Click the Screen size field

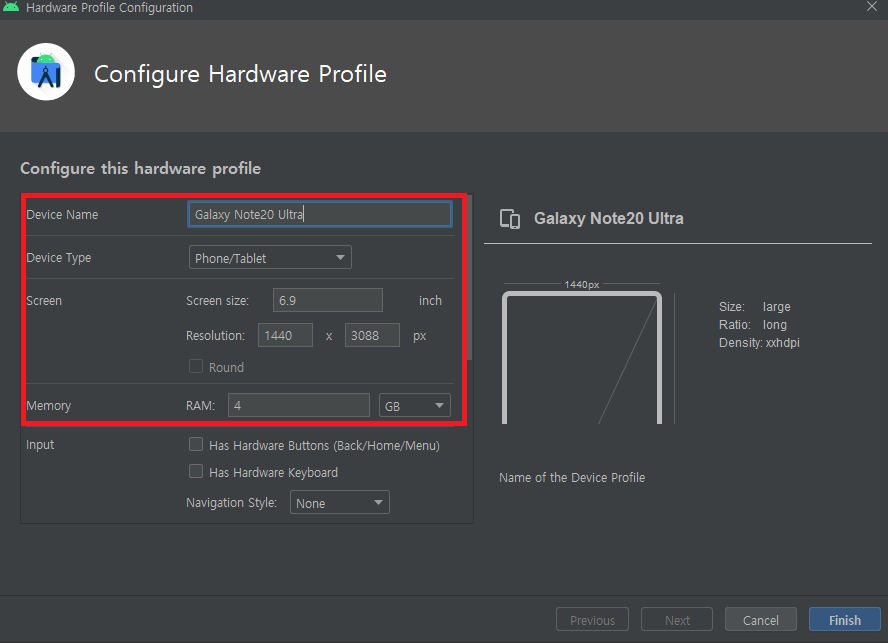(328, 300)
